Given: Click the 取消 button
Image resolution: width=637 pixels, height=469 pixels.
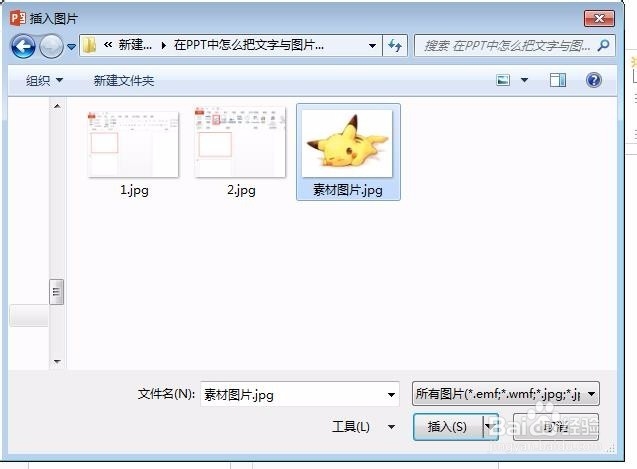Looking at the screenshot, I should click(x=556, y=427).
